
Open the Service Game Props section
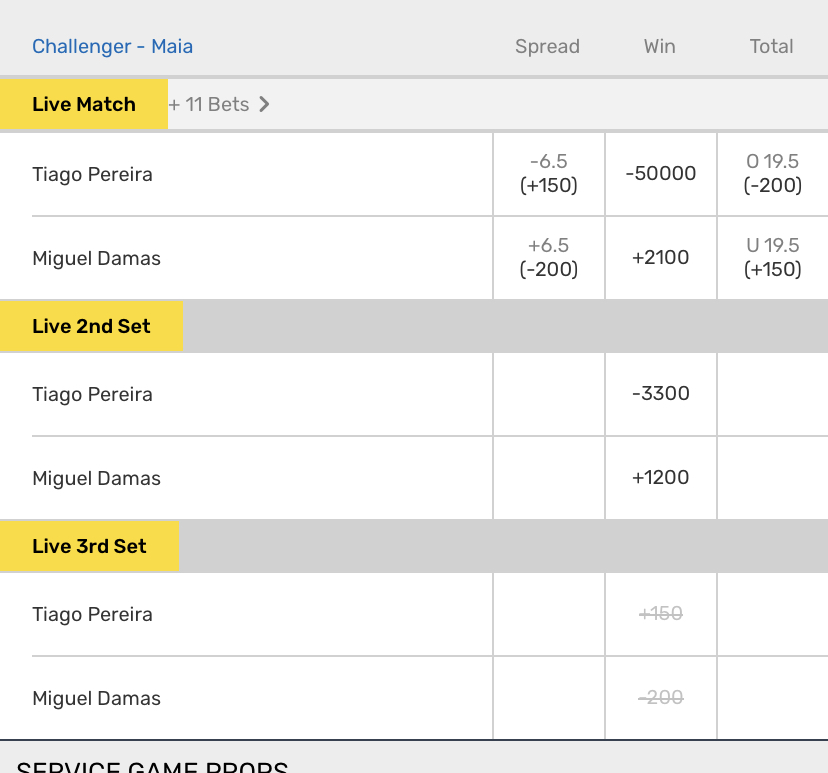[x=152, y=765]
